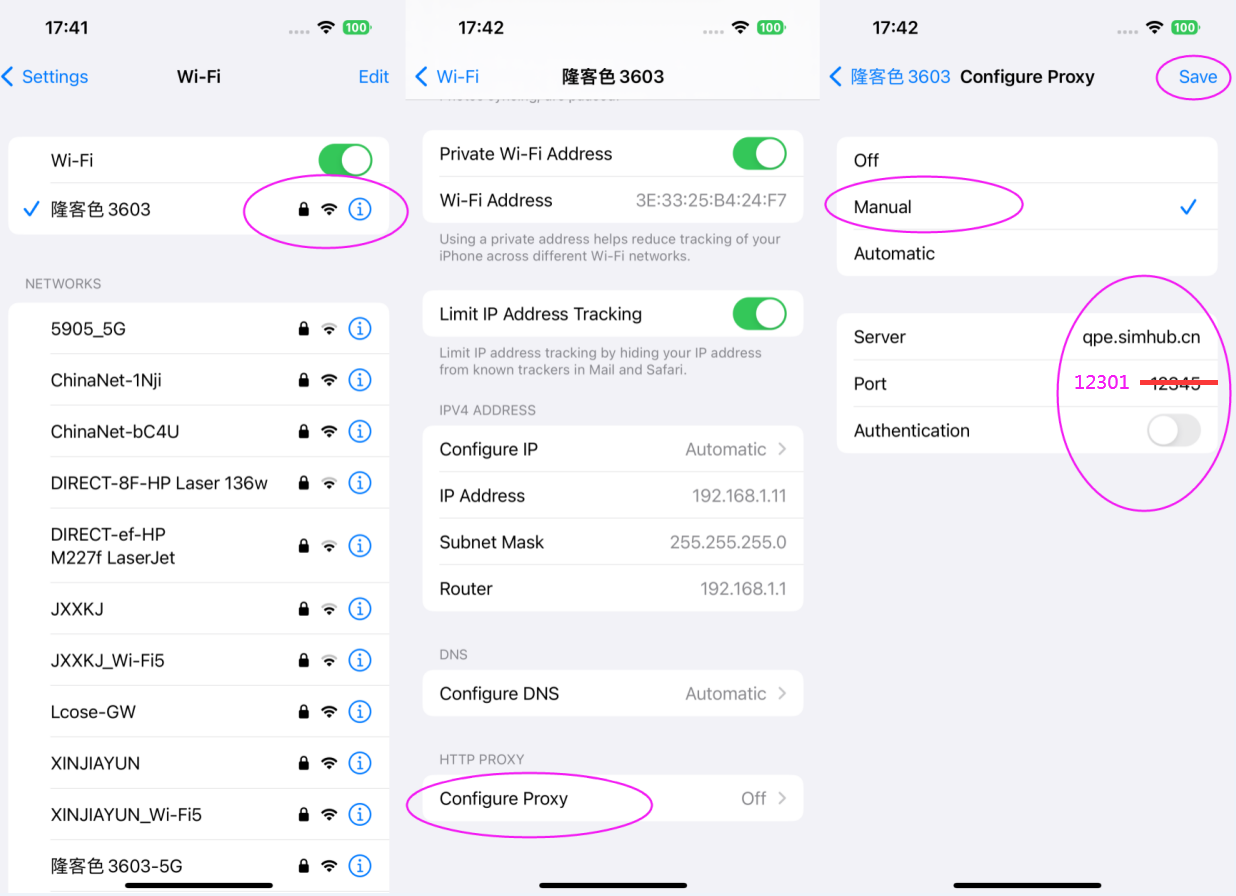
Task: Open info icon for Lcose-GW network
Action: (360, 712)
